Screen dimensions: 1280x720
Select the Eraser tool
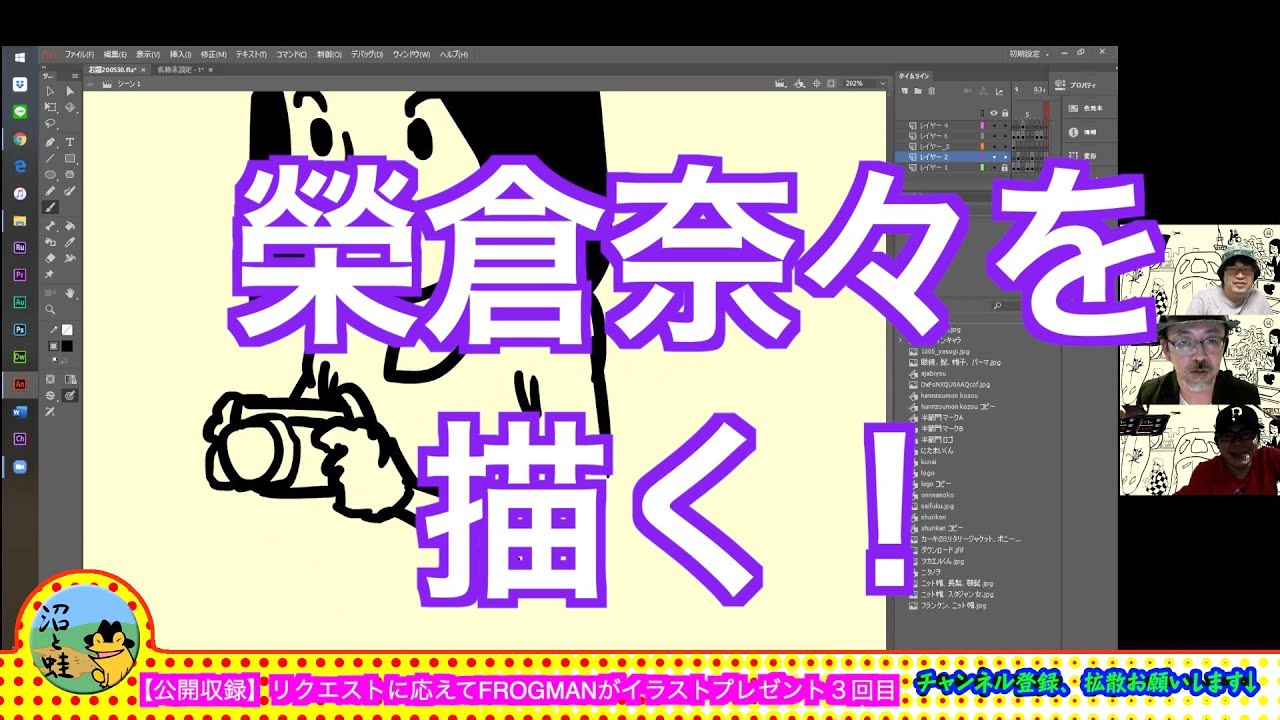(x=50, y=258)
